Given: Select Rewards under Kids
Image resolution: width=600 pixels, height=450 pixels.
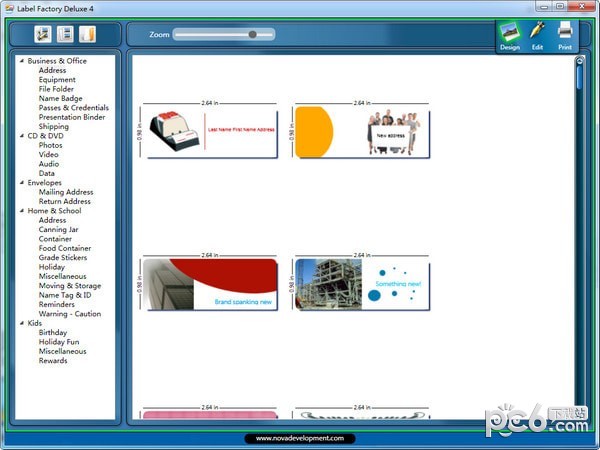Looking at the screenshot, I should (x=53, y=361).
